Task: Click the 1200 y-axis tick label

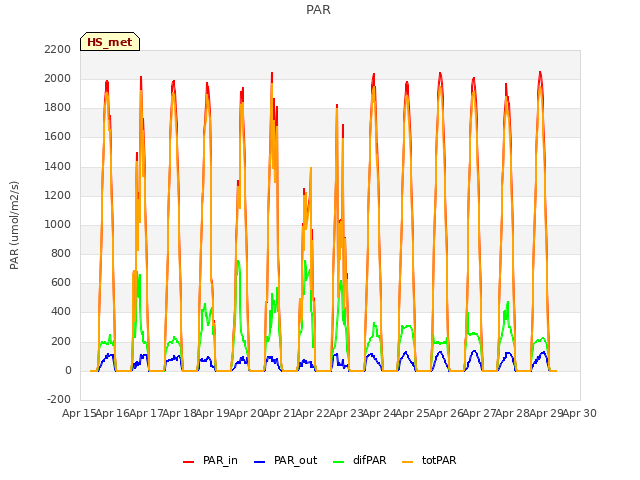Action: coord(58,195)
